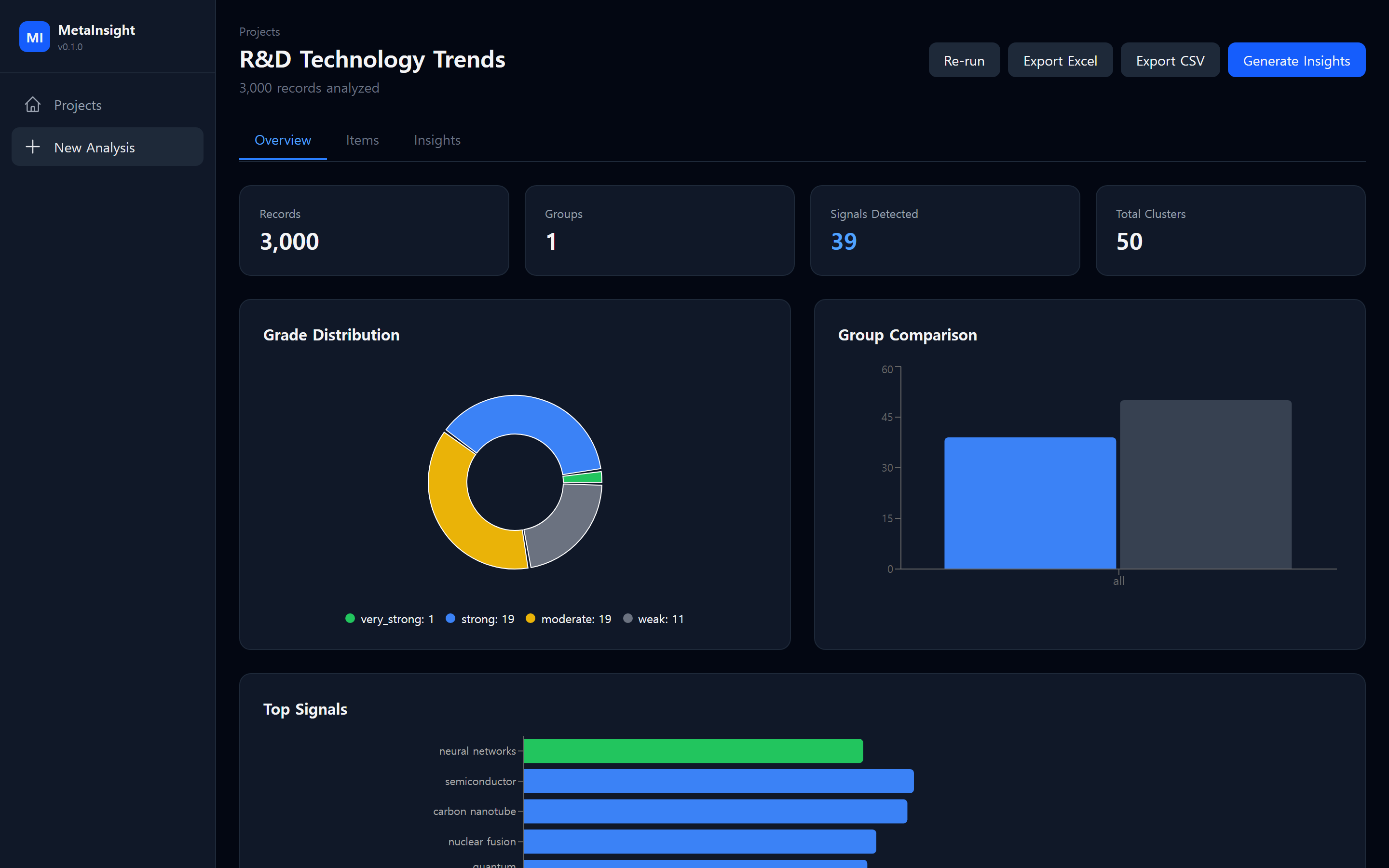
Task: Click the New Analysis plus icon
Action: click(33, 147)
